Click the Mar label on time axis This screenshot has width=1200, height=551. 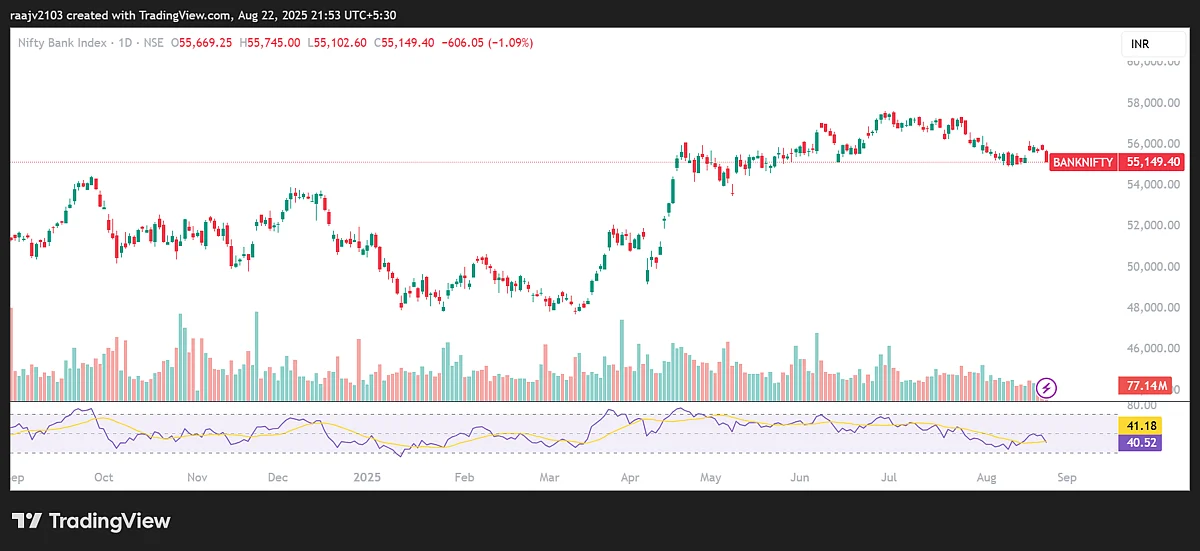[549, 479]
